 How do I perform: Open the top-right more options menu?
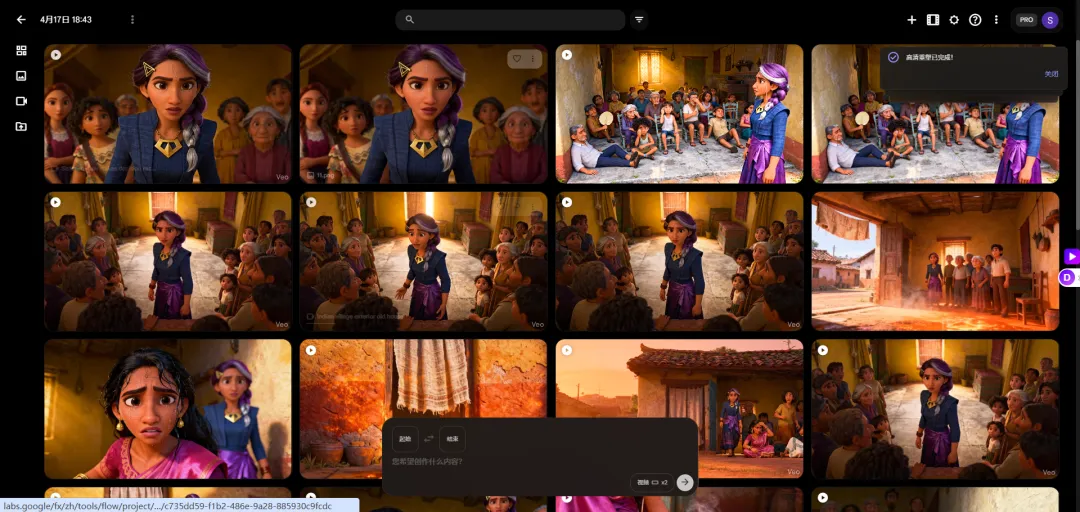pyautogui.click(x=996, y=20)
